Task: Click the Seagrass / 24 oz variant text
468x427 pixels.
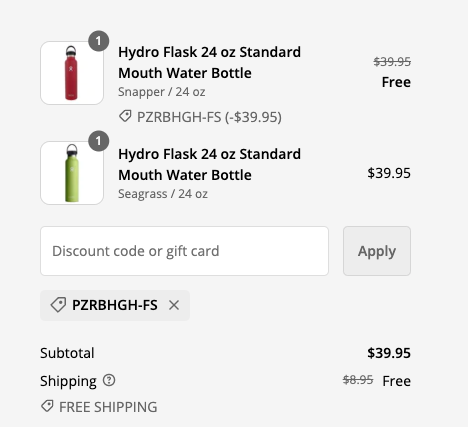Action: pyautogui.click(x=163, y=194)
